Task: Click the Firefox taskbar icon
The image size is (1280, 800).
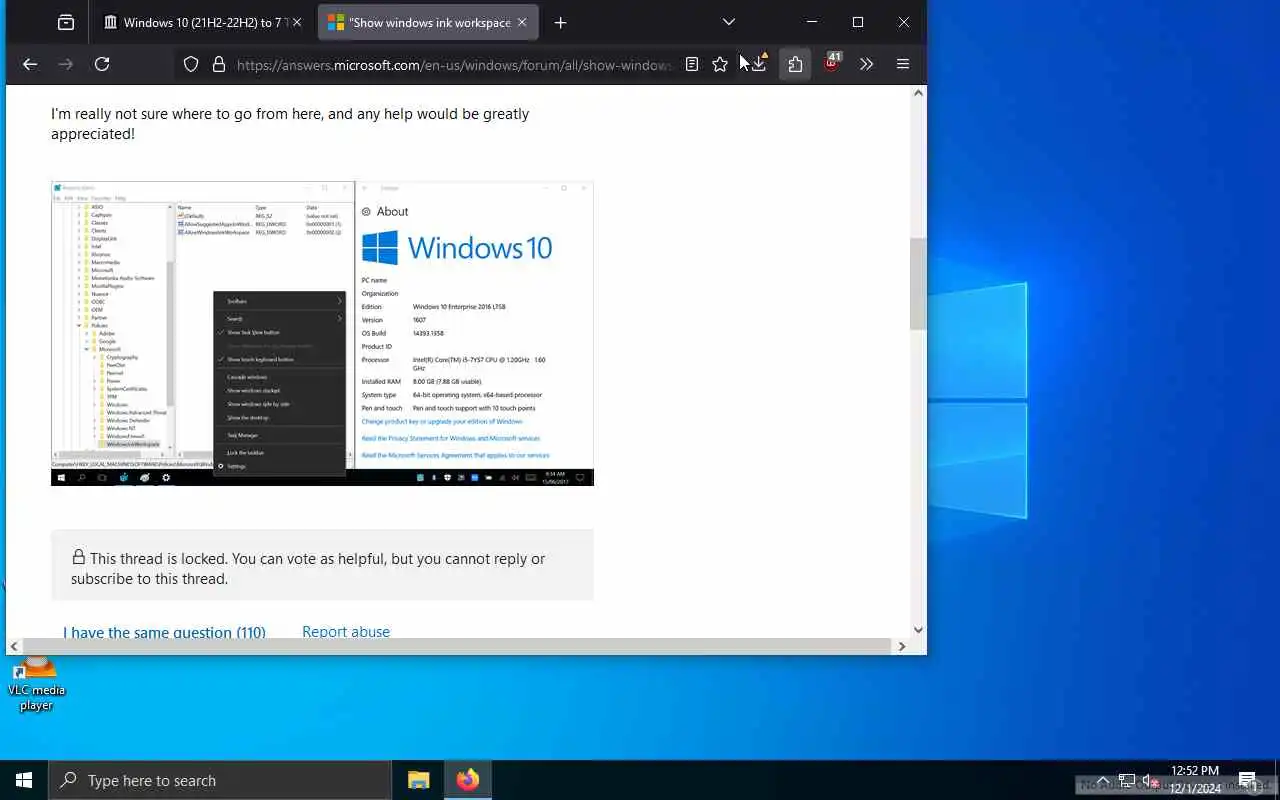Action: [x=468, y=780]
